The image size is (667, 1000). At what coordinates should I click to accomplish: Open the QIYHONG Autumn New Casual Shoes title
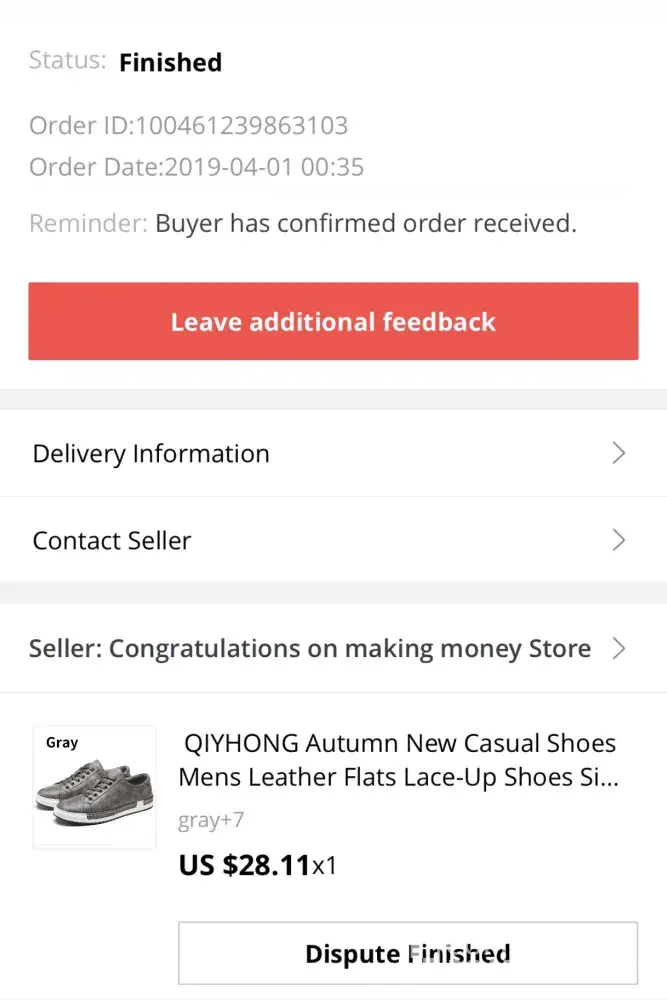[397, 760]
